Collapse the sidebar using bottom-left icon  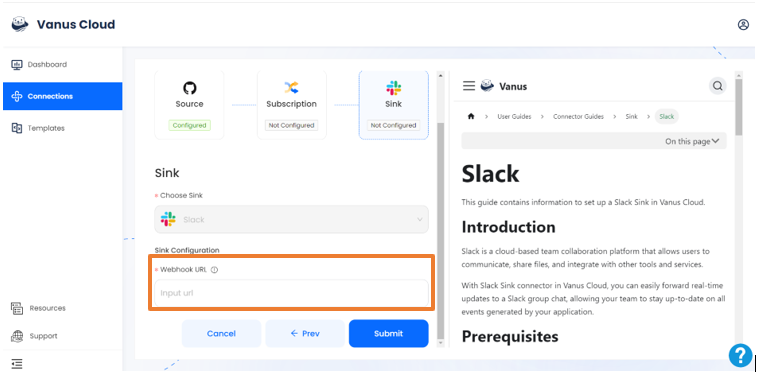pyautogui.click(x=17, y=364)
